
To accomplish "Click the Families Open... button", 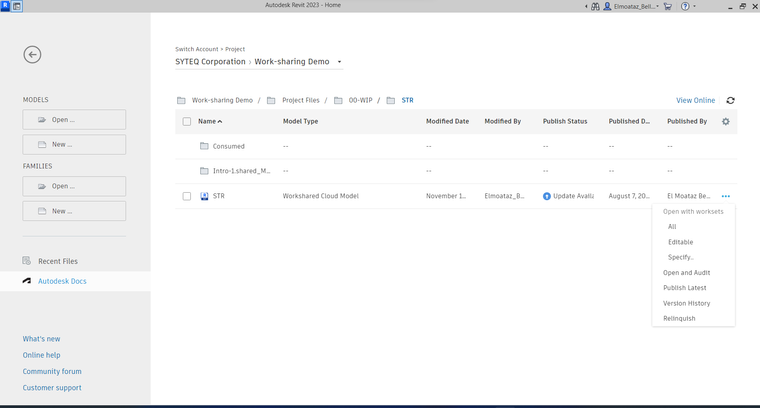I will coord(74,186).
